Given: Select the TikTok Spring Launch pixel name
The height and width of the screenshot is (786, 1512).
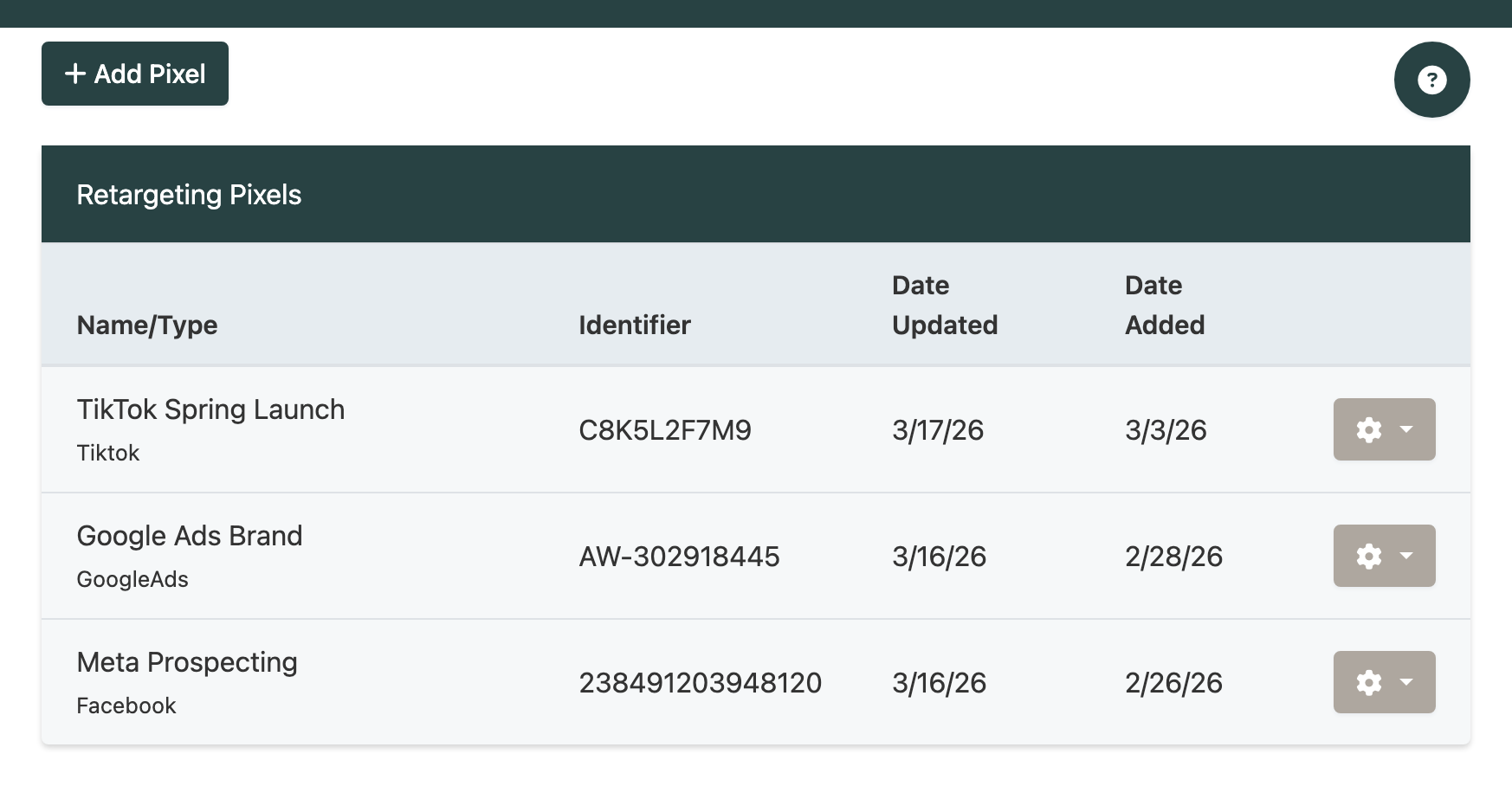Looking at the screenshot, I should (210, 409).
